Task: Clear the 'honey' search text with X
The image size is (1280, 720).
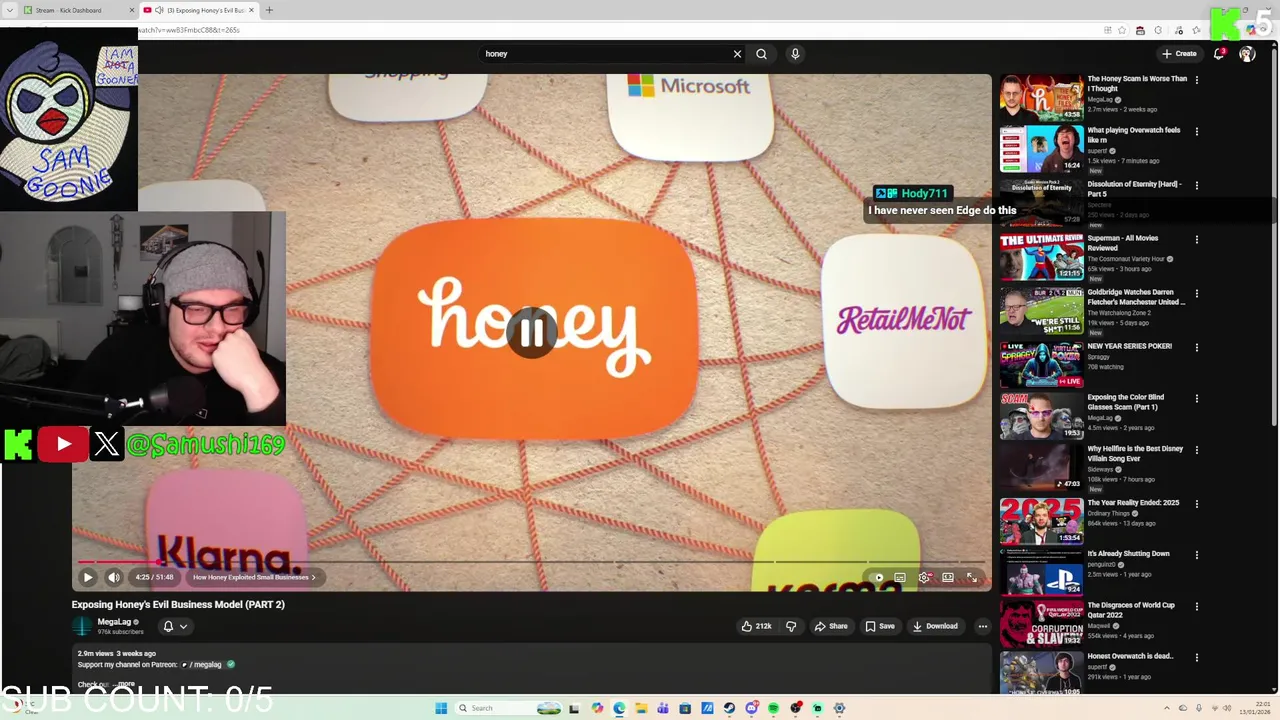Action: pos(737,54)
